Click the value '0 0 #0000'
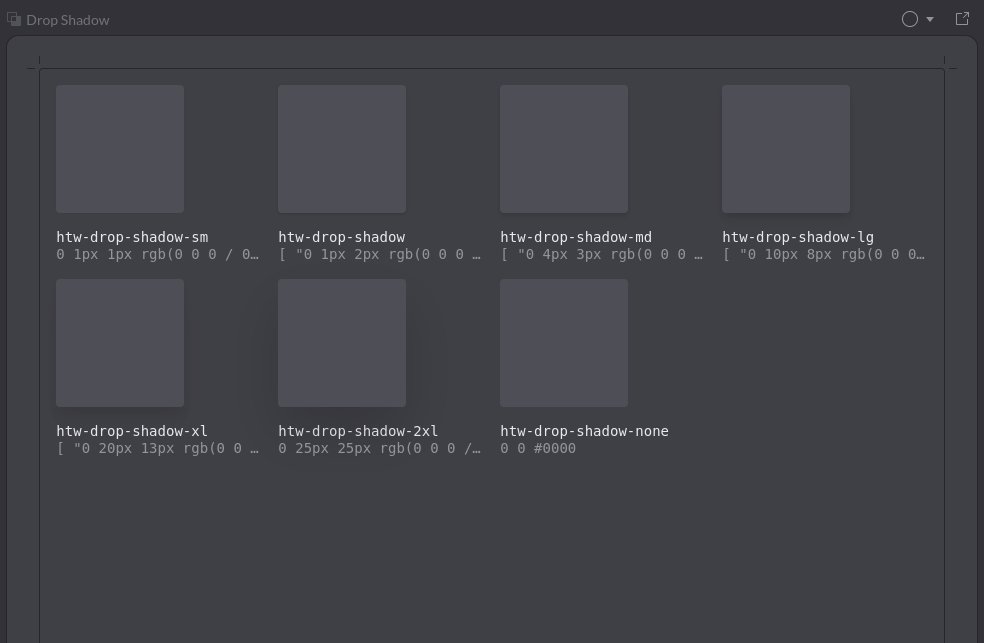The width and height of the screenshot is (984, 643). (x=538, y=449)
